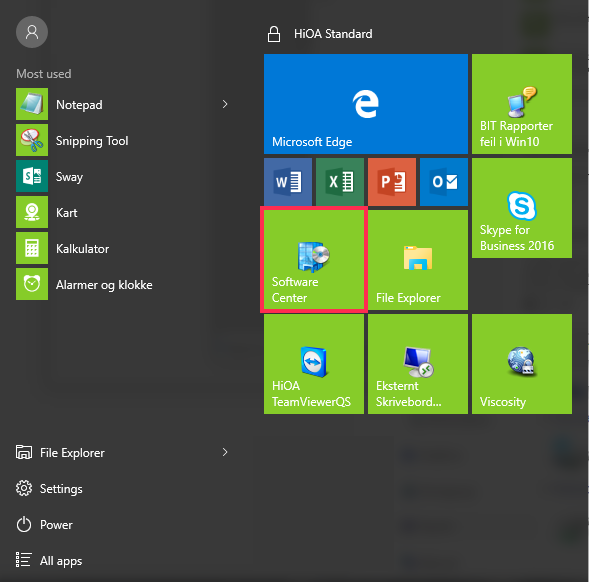589x582 pixels.
Task: Open Software Center tile
Action: (x=314, y=260)
